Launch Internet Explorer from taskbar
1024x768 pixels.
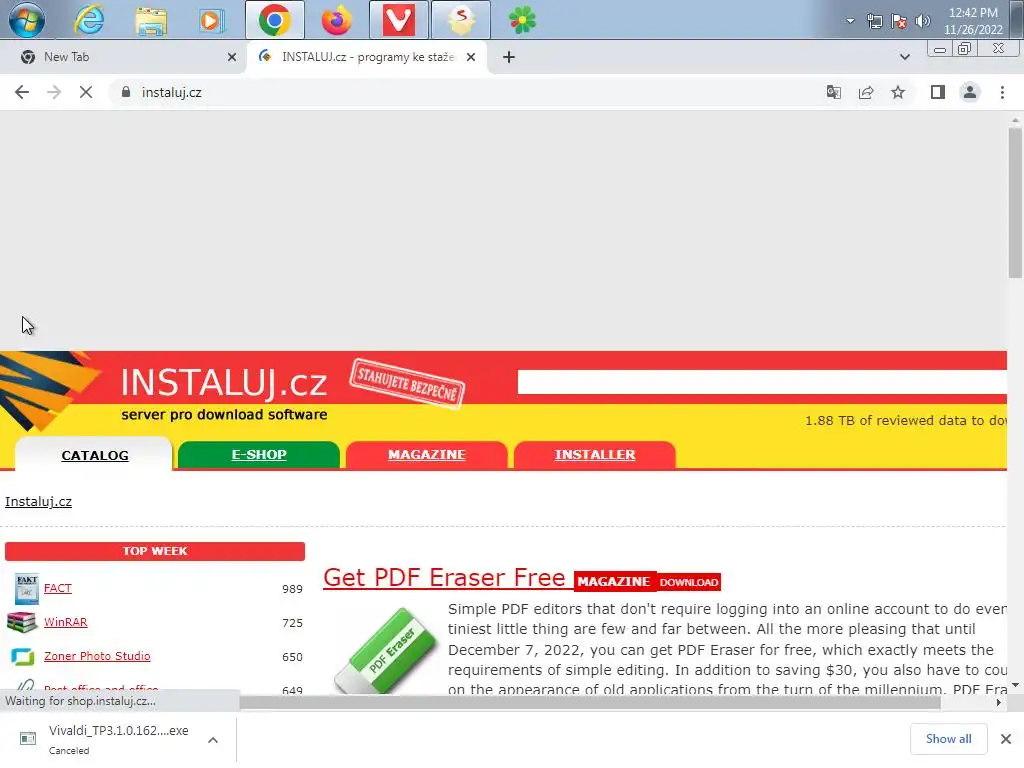[89, 20]
